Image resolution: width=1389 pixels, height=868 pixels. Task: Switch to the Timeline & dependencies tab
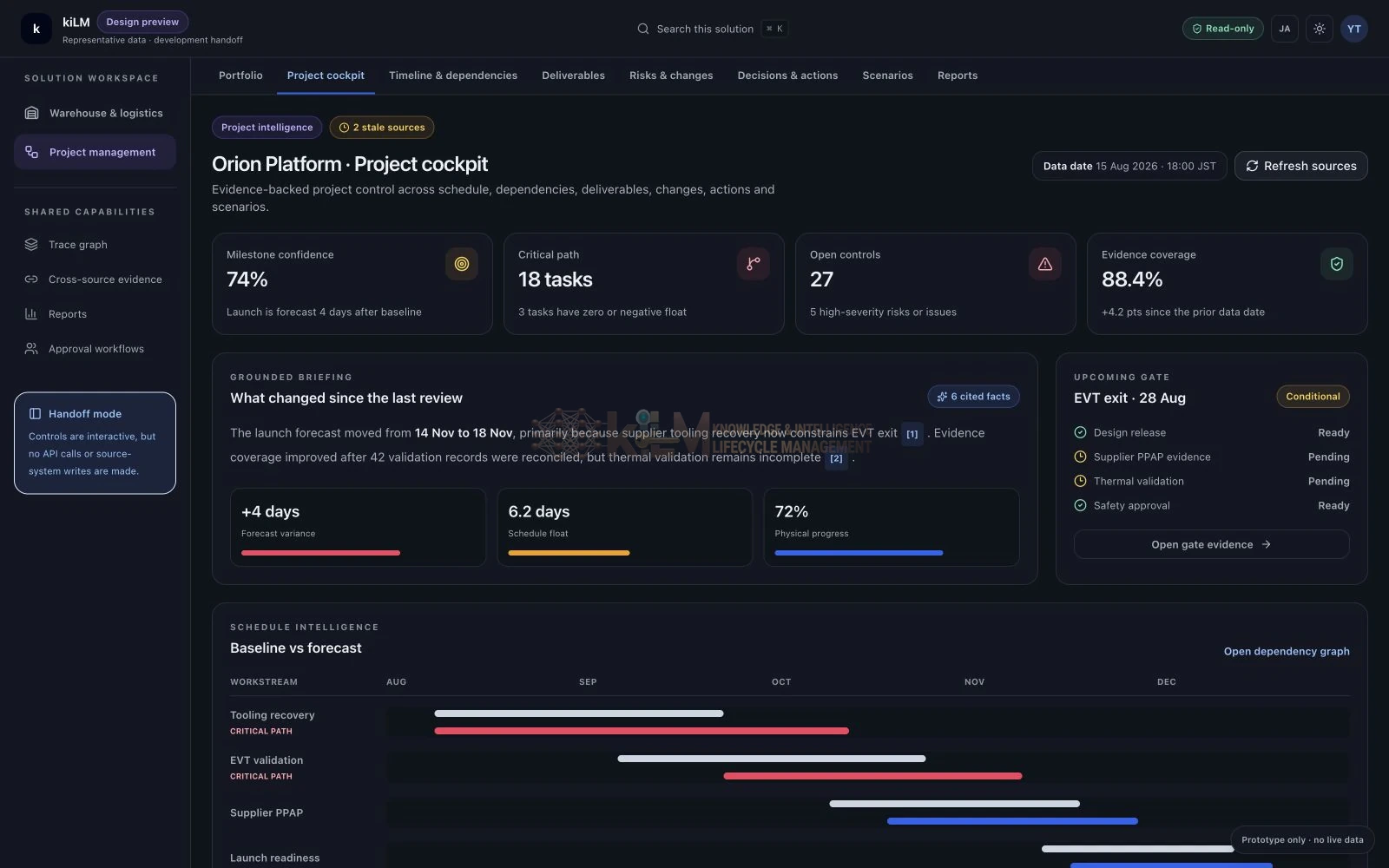tap(453, 76)
